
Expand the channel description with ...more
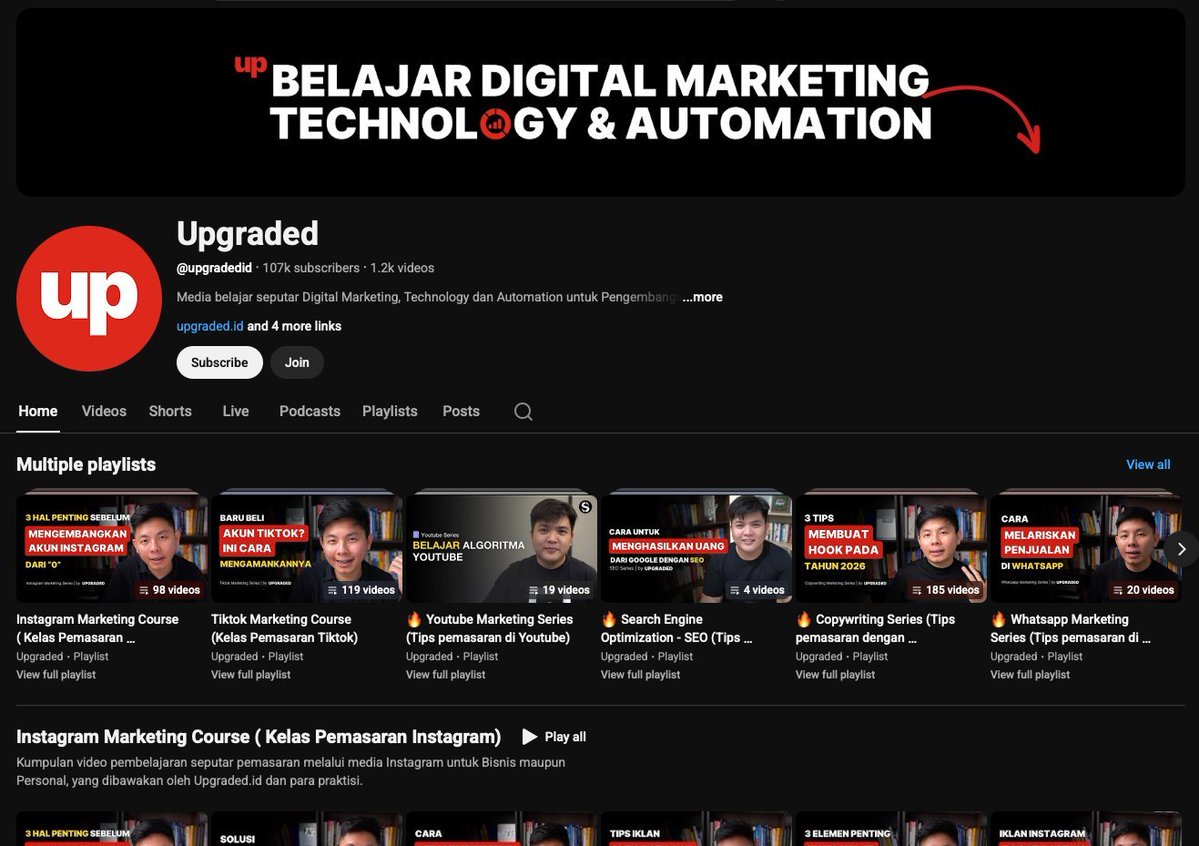tap(702, 297)
